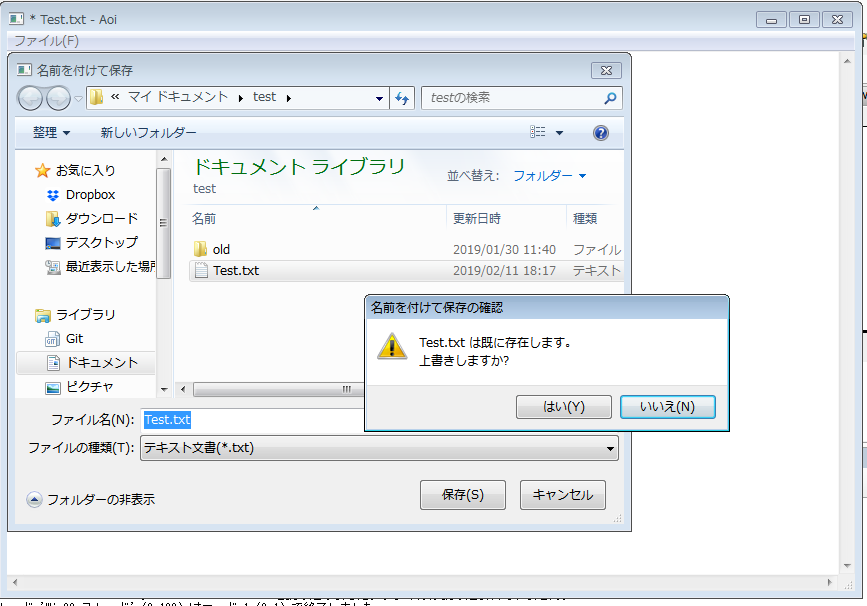Screen dimensions: 867x606
Task: Open the view options dropdown arrow
Action: point(560,133)
